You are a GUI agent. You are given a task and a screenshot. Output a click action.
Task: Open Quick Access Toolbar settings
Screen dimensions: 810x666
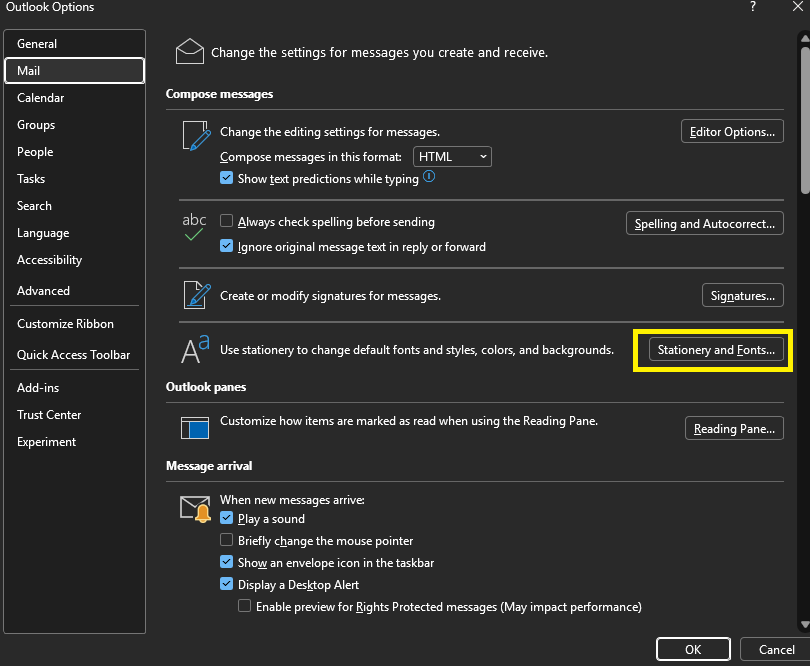coord(74,355)
